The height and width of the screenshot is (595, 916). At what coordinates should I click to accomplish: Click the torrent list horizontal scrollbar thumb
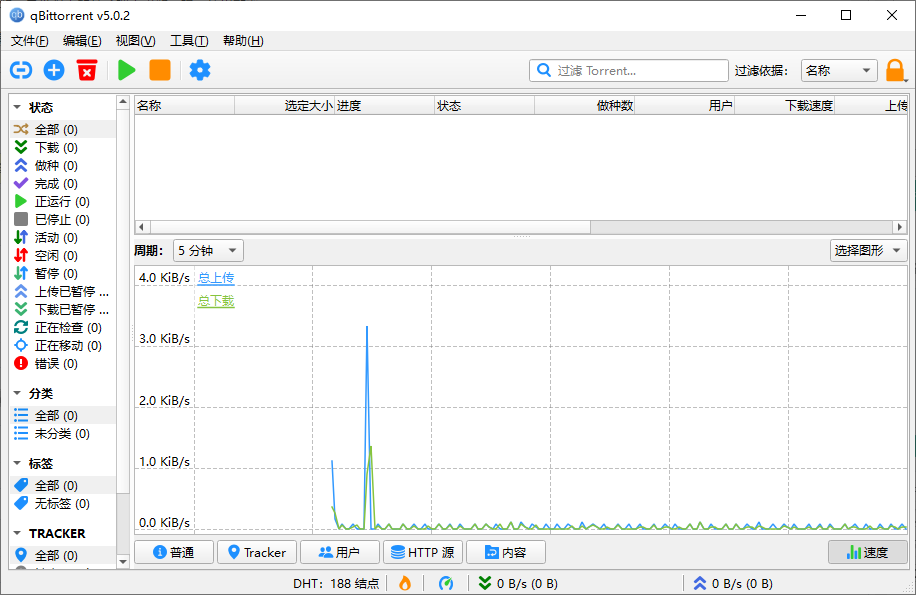click(370, 227)
